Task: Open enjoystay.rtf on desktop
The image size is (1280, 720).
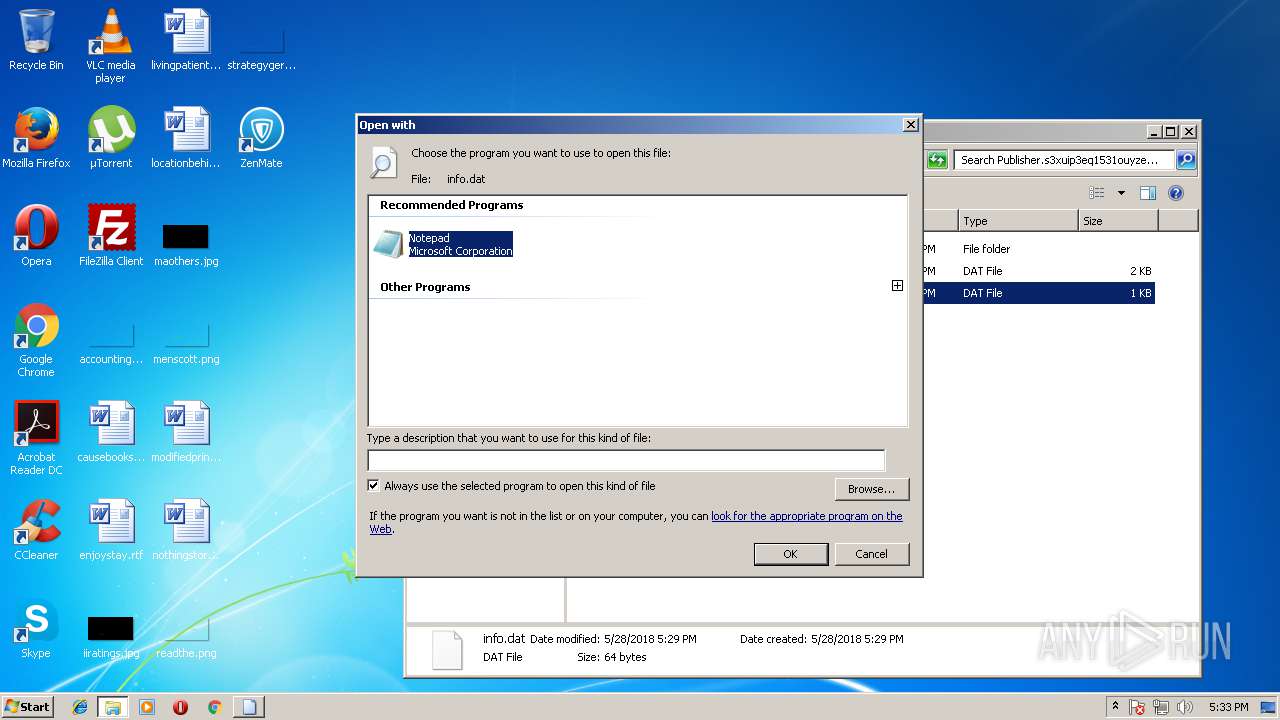Action: click(110, 529)
